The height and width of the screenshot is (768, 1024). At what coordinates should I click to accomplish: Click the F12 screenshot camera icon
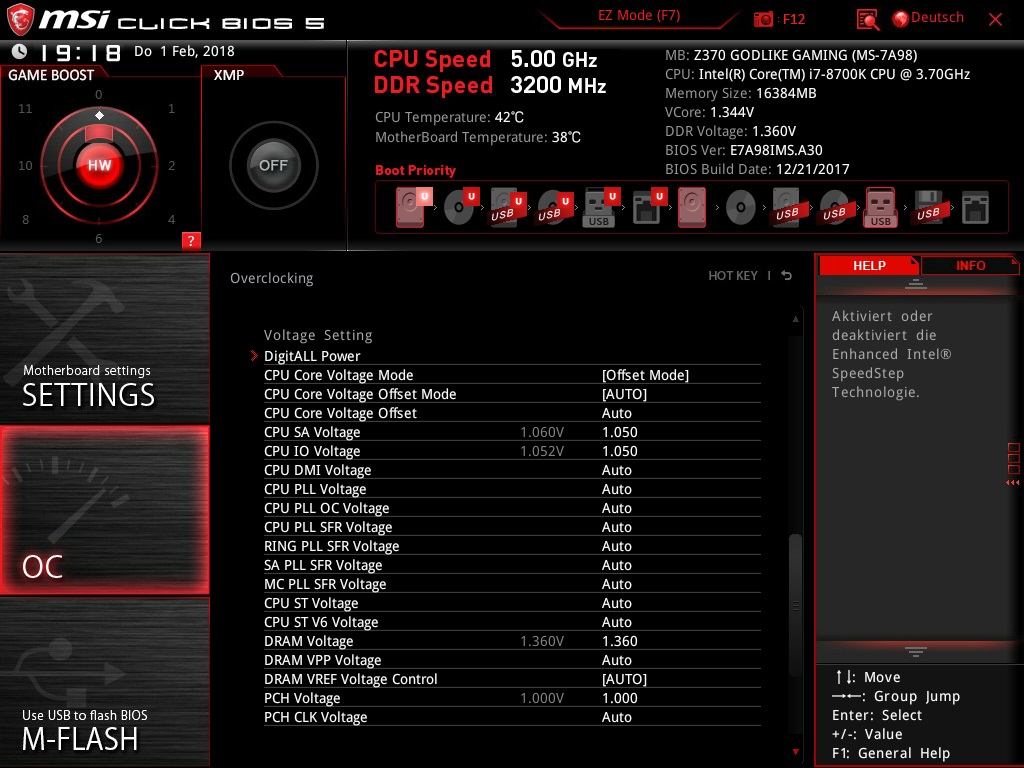click(x=762, y=19)
